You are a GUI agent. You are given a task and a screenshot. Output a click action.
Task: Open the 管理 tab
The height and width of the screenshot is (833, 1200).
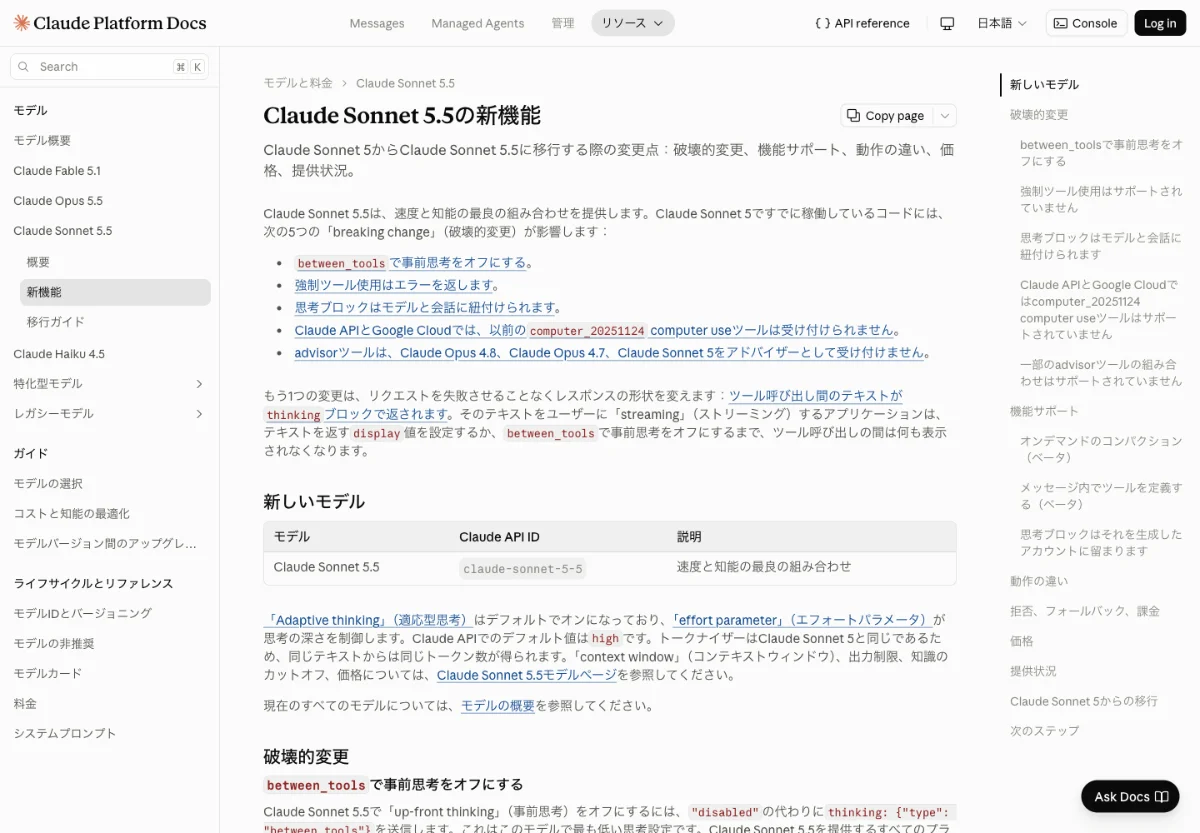[563, 23]
